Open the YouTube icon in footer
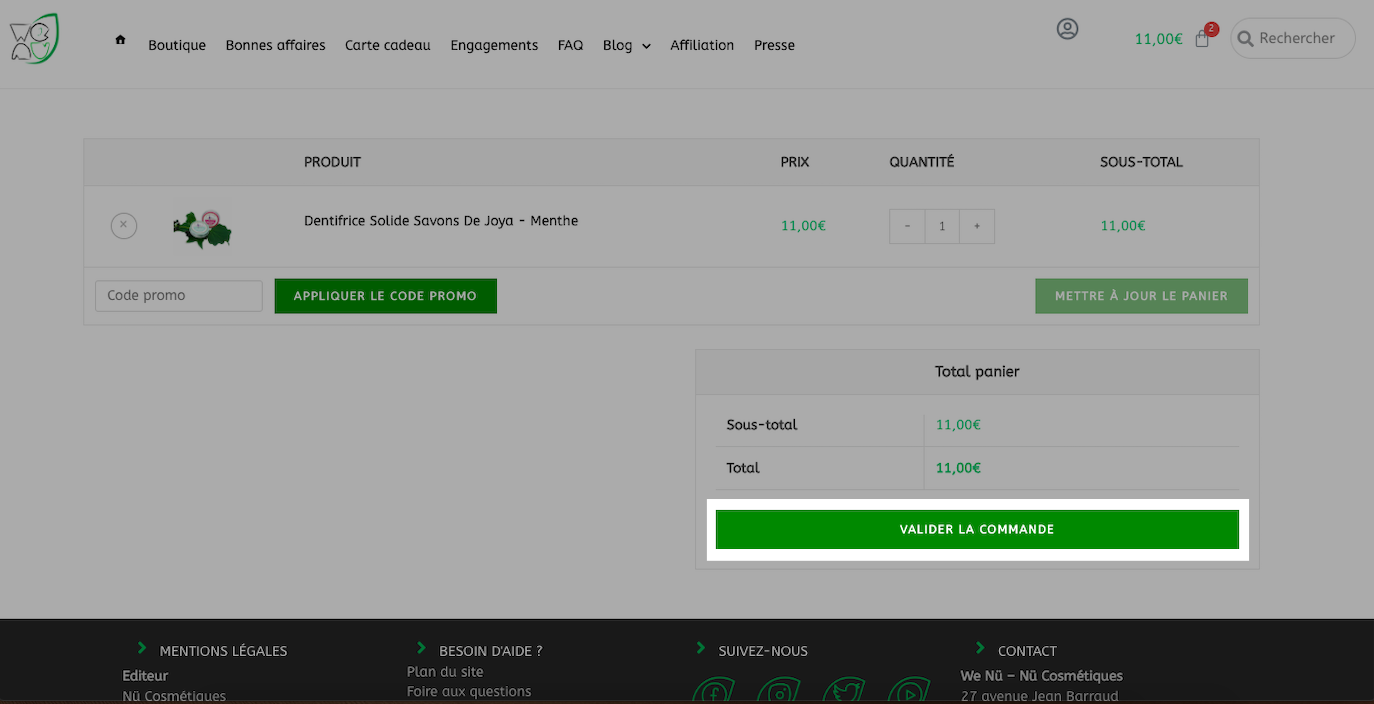Image resolution: width=1374 pixels, height=704 pixels. click(909, 690)
